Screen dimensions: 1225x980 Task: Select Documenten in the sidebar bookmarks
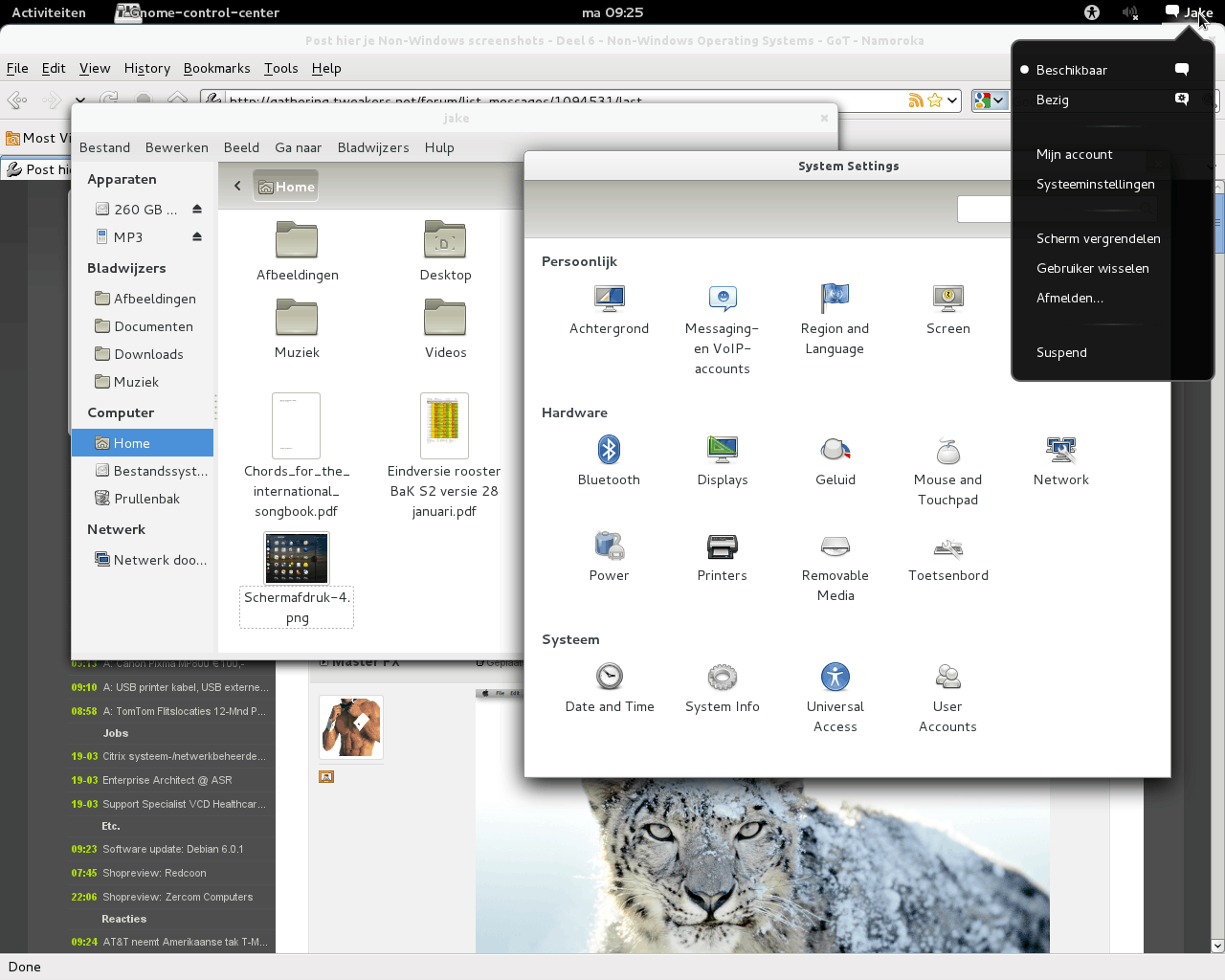point(143,326)
